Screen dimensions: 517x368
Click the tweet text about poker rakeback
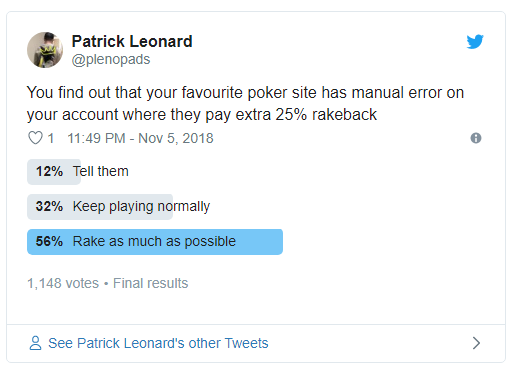[x=245, y=103]
